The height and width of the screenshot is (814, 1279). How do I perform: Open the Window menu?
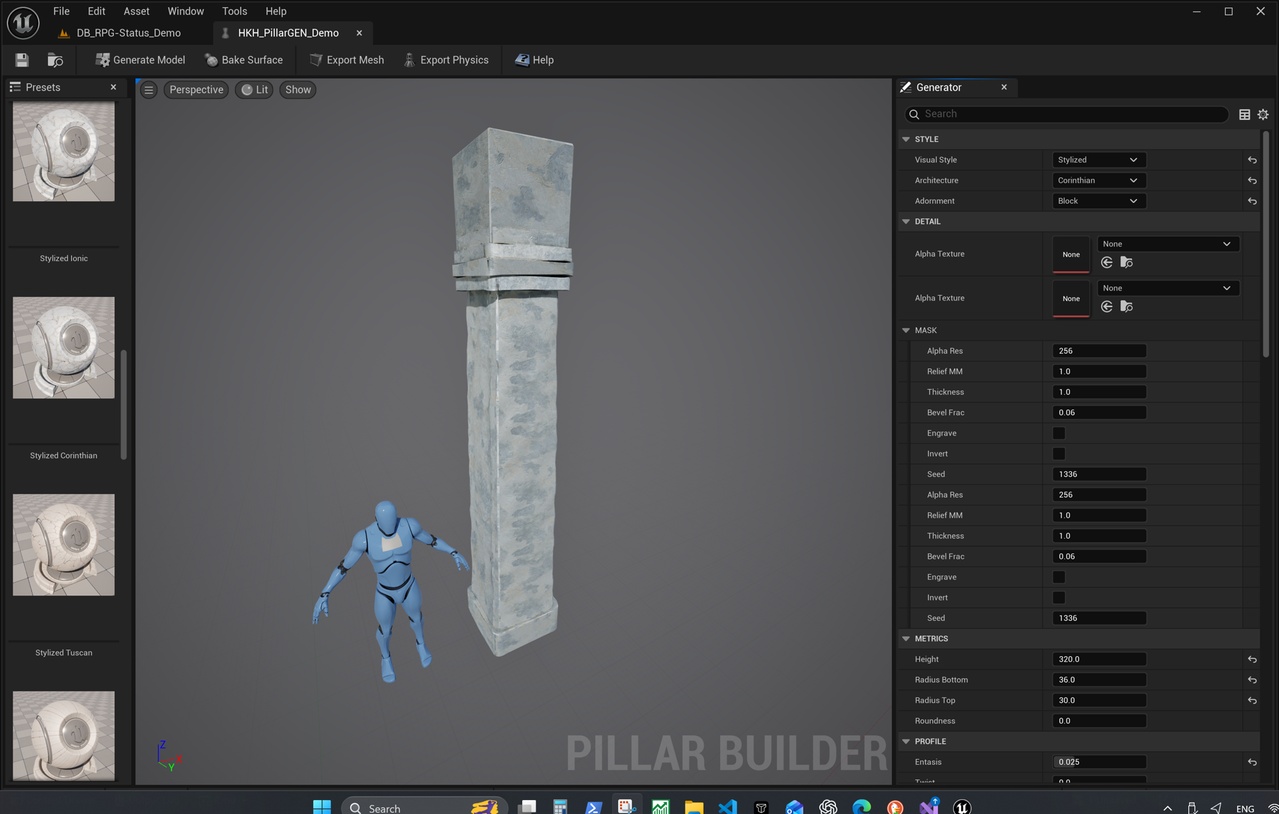(x=185, y=11)
